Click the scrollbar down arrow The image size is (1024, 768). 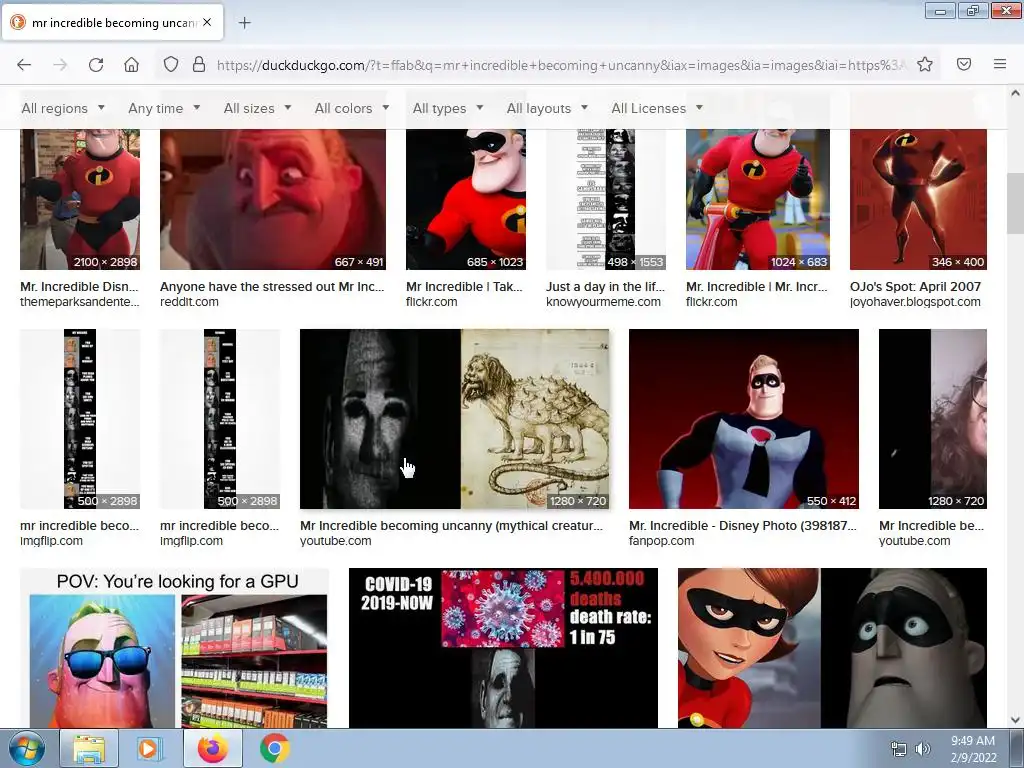coord(1015,720)
